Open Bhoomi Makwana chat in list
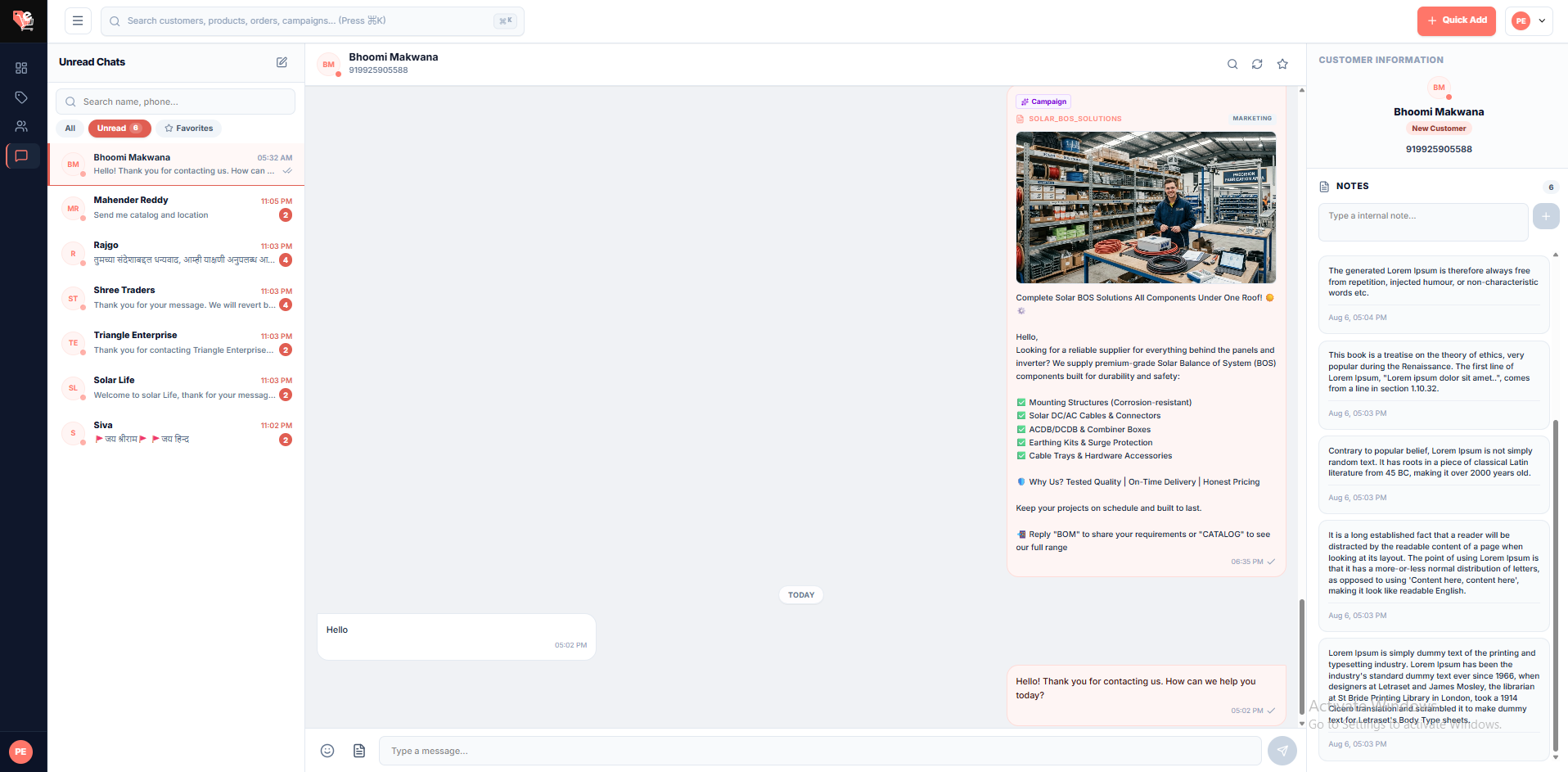The image size is (1568, 772). (176, 164)
